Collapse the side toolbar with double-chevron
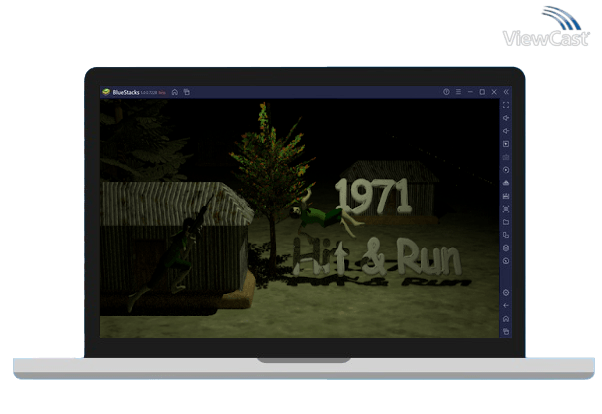The image size is (602, 414). [506, 92]
